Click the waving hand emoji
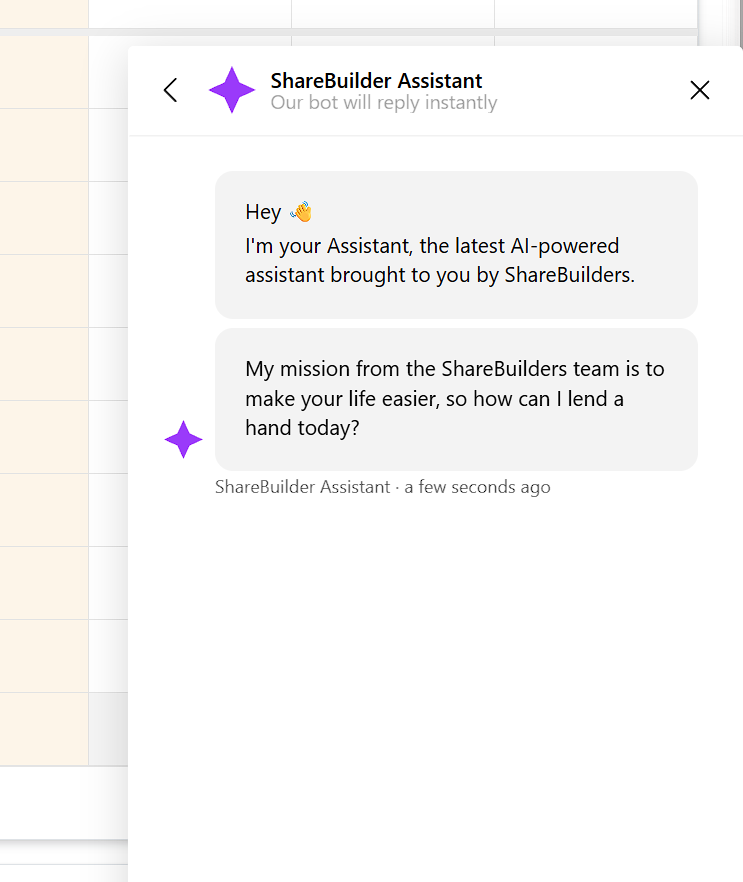 (x=301, y=212)
